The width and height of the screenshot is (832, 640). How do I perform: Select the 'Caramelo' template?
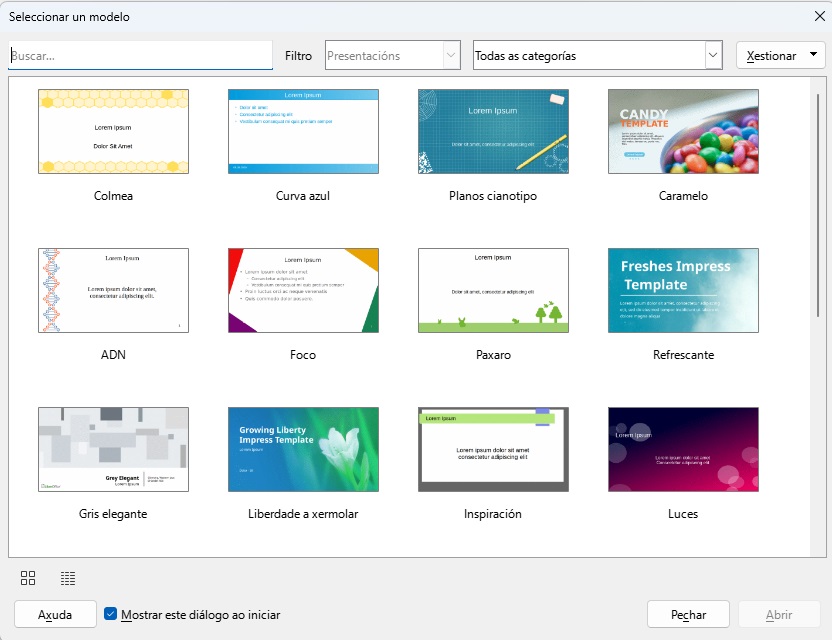tap(683, 131)
